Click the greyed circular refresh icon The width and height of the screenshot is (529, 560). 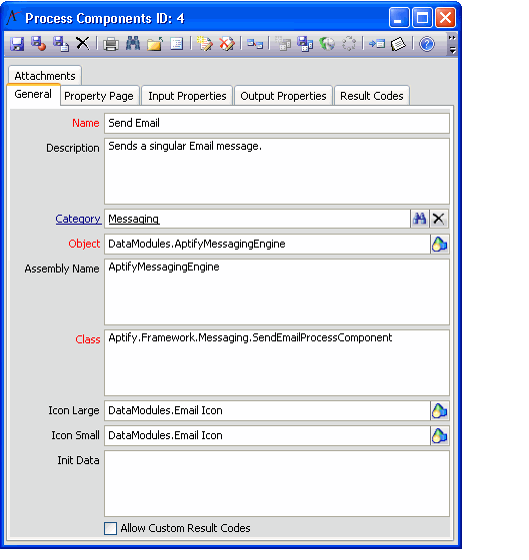349,44
